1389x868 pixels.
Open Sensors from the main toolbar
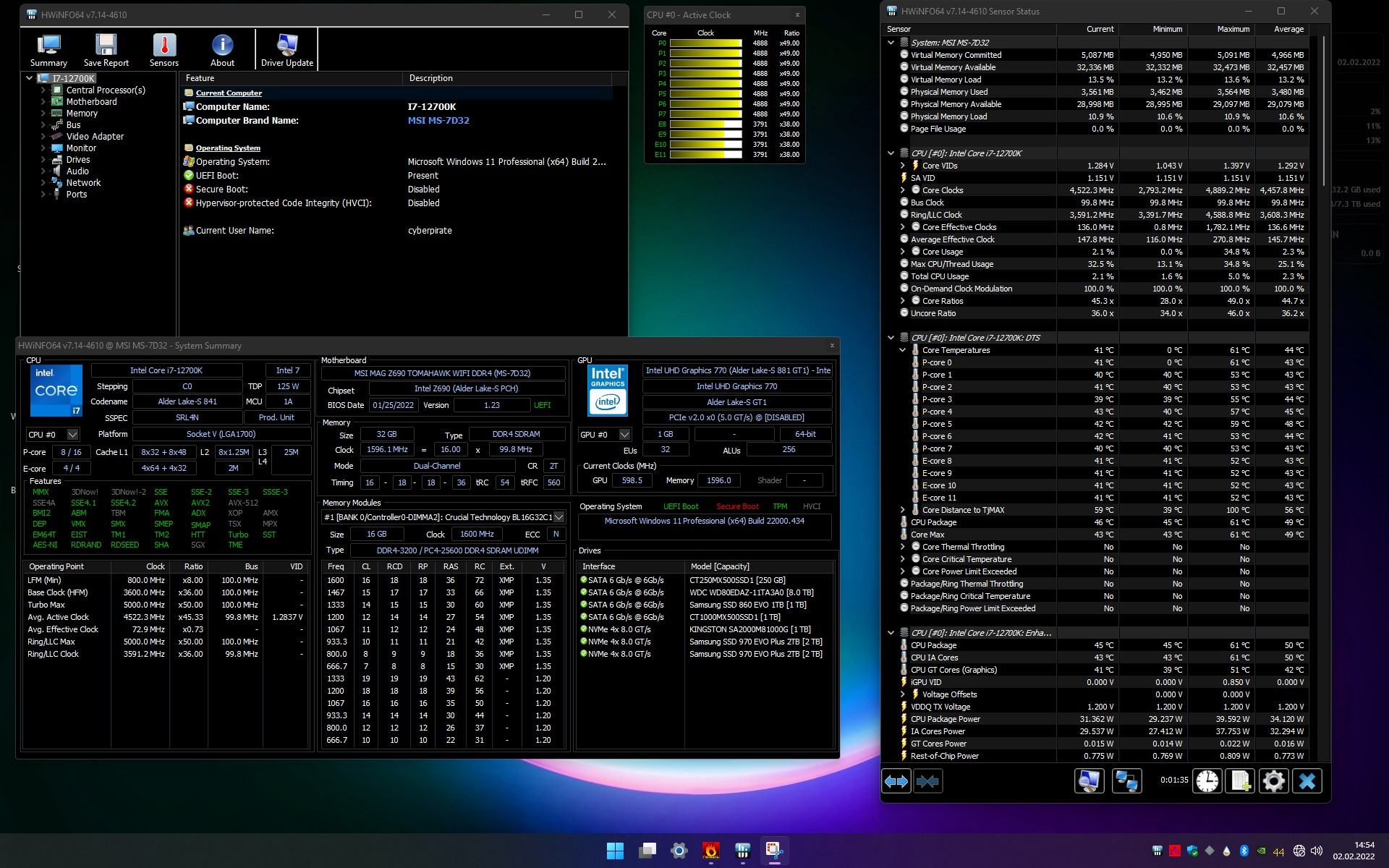coord(164,50)
